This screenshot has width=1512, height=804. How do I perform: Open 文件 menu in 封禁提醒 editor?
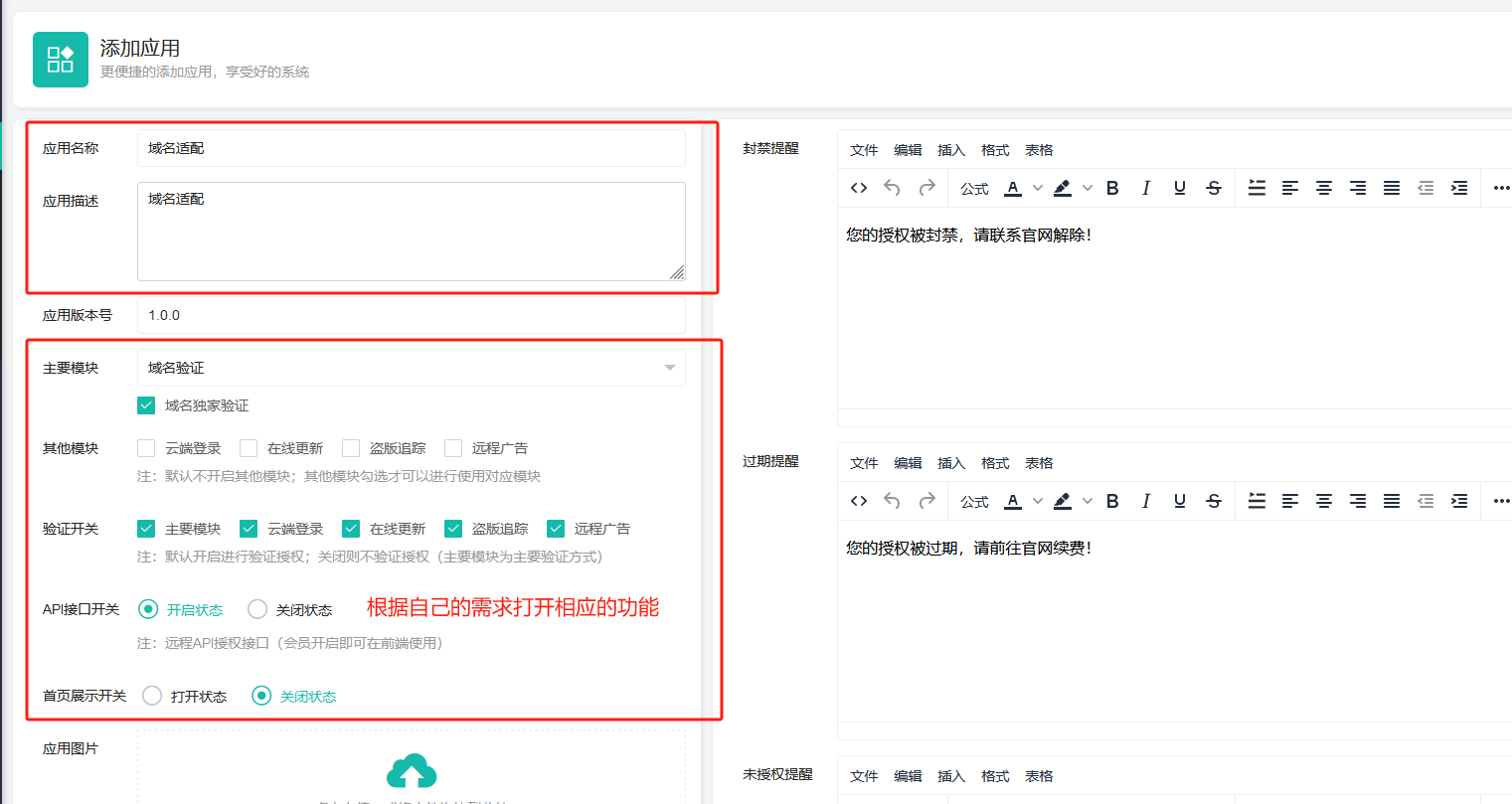tap(864, 150)
